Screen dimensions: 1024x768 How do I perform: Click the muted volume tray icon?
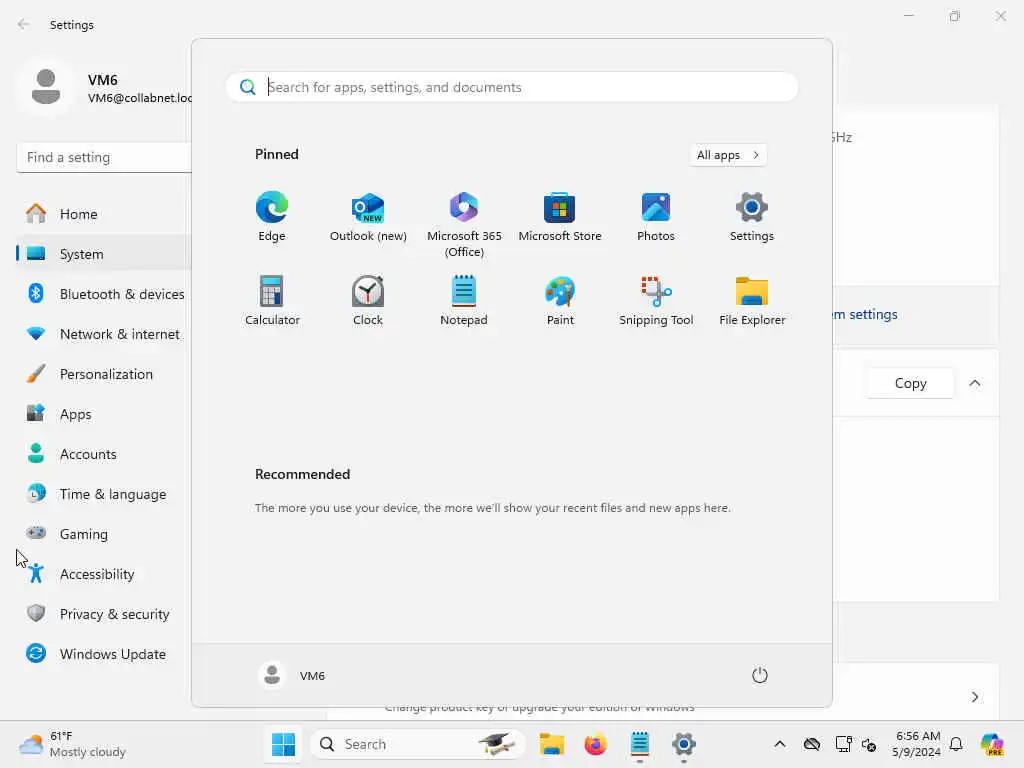(869, 744)
